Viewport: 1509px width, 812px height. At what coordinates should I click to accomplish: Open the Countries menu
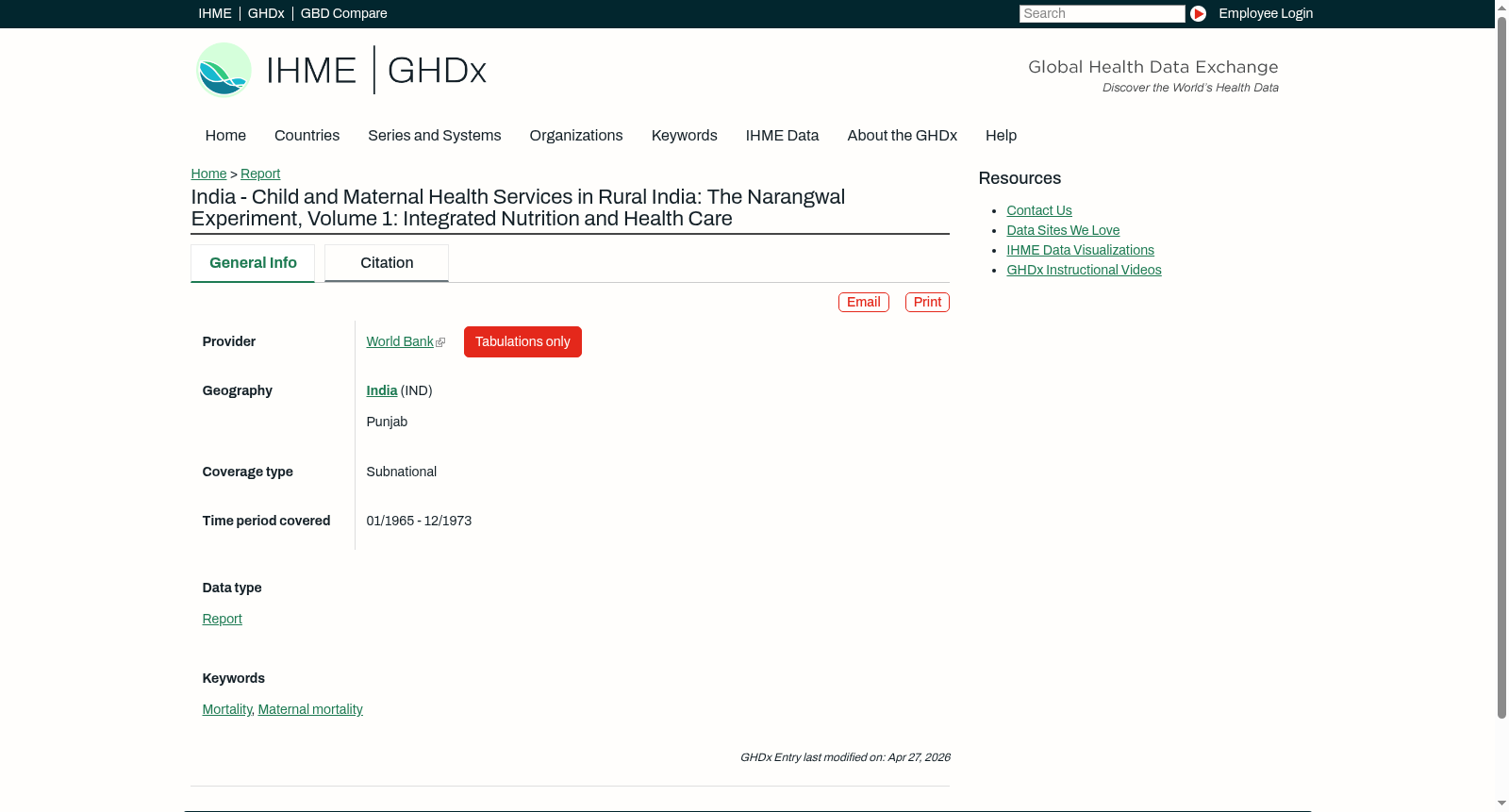click(x=307, y=136)
